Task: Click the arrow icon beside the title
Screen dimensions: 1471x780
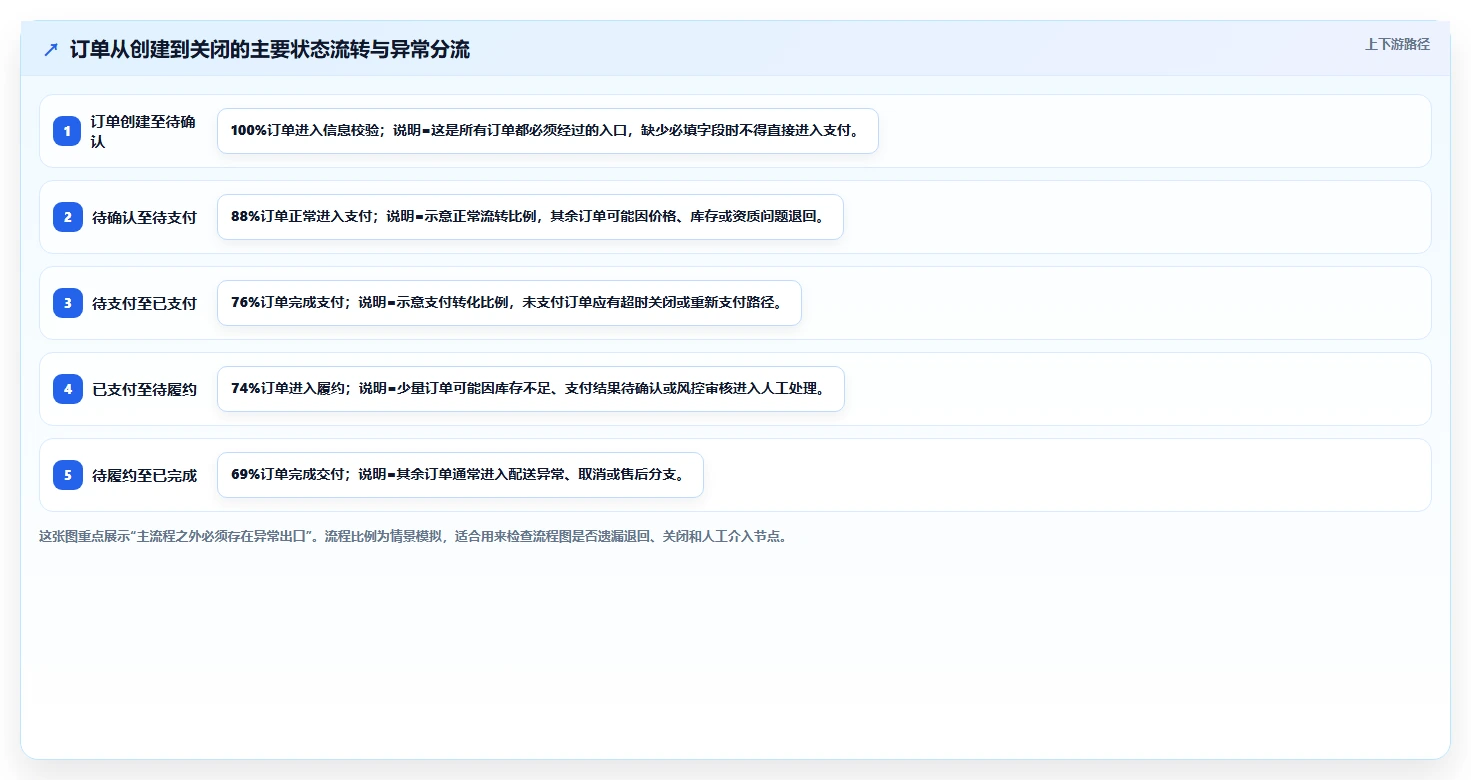Action: point(51,50)
